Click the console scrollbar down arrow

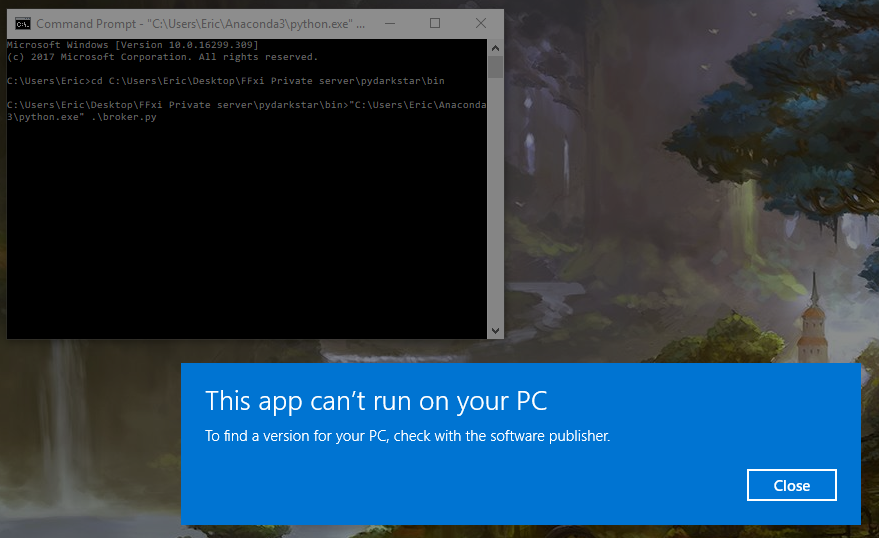click(x=495, y=331)
